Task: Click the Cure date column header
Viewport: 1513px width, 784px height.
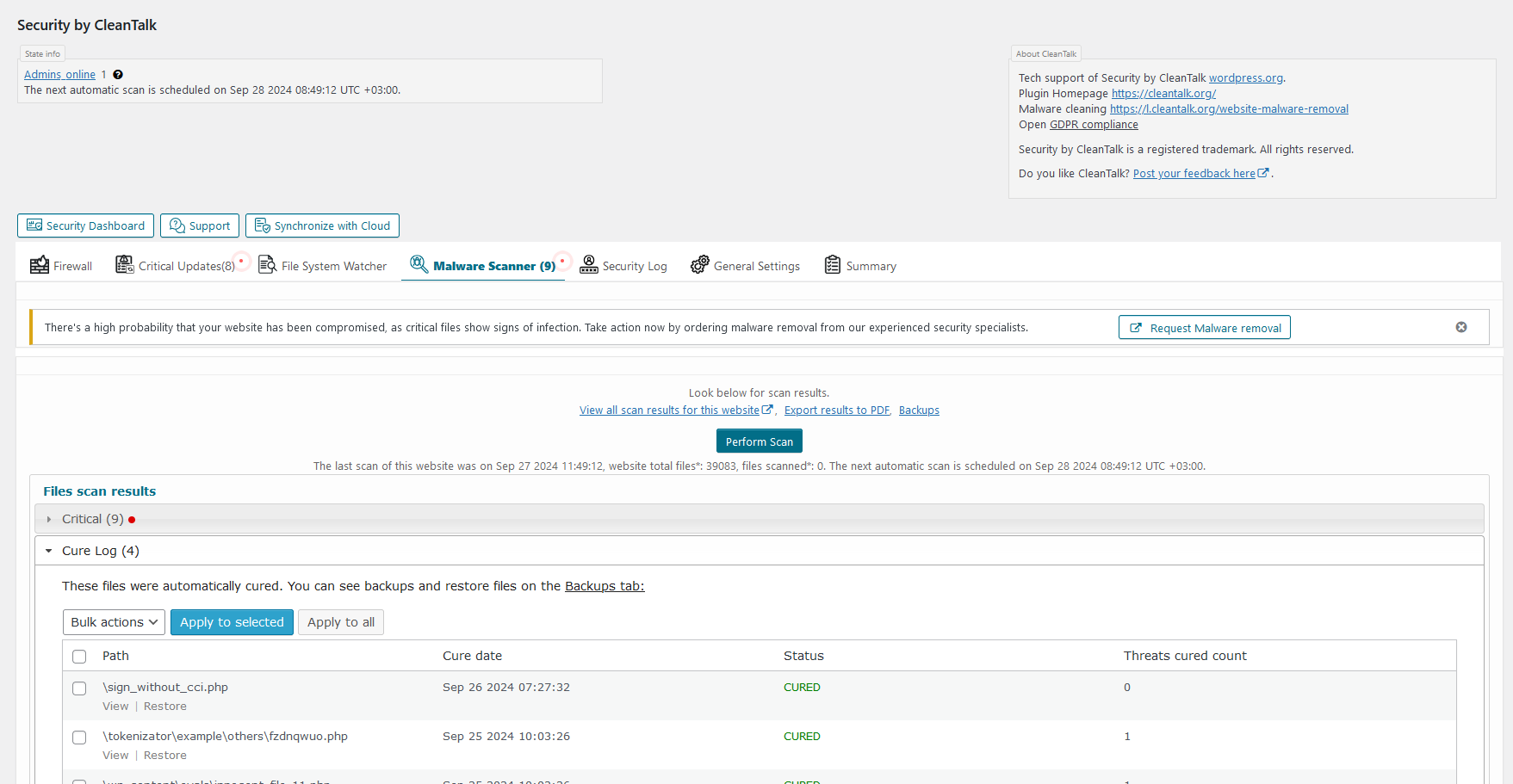Action: coord(472,656)
